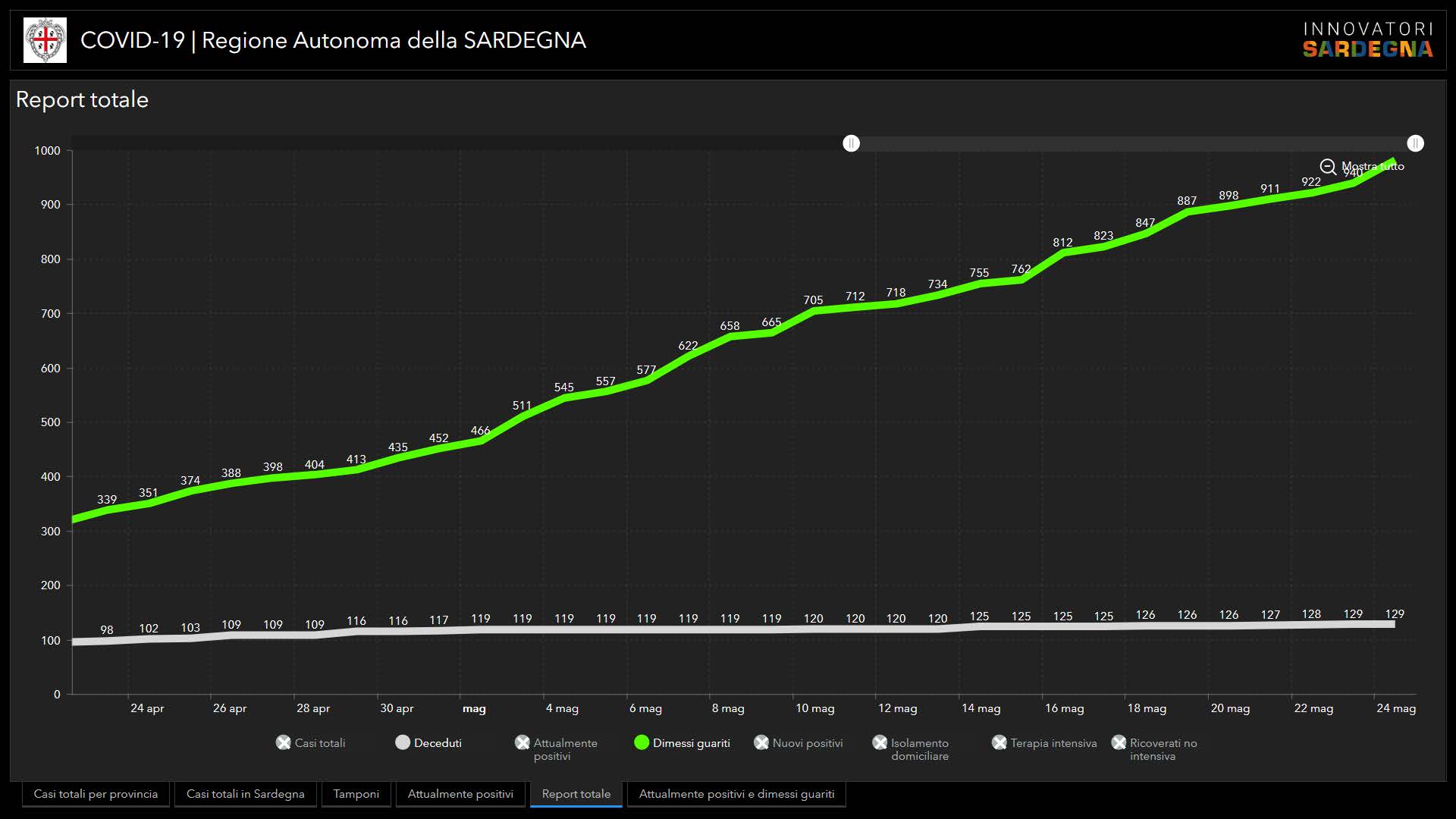Enable the Attualmente positivi legend series
This screenshot has height=819, width=1456.
tap(522, 742)
